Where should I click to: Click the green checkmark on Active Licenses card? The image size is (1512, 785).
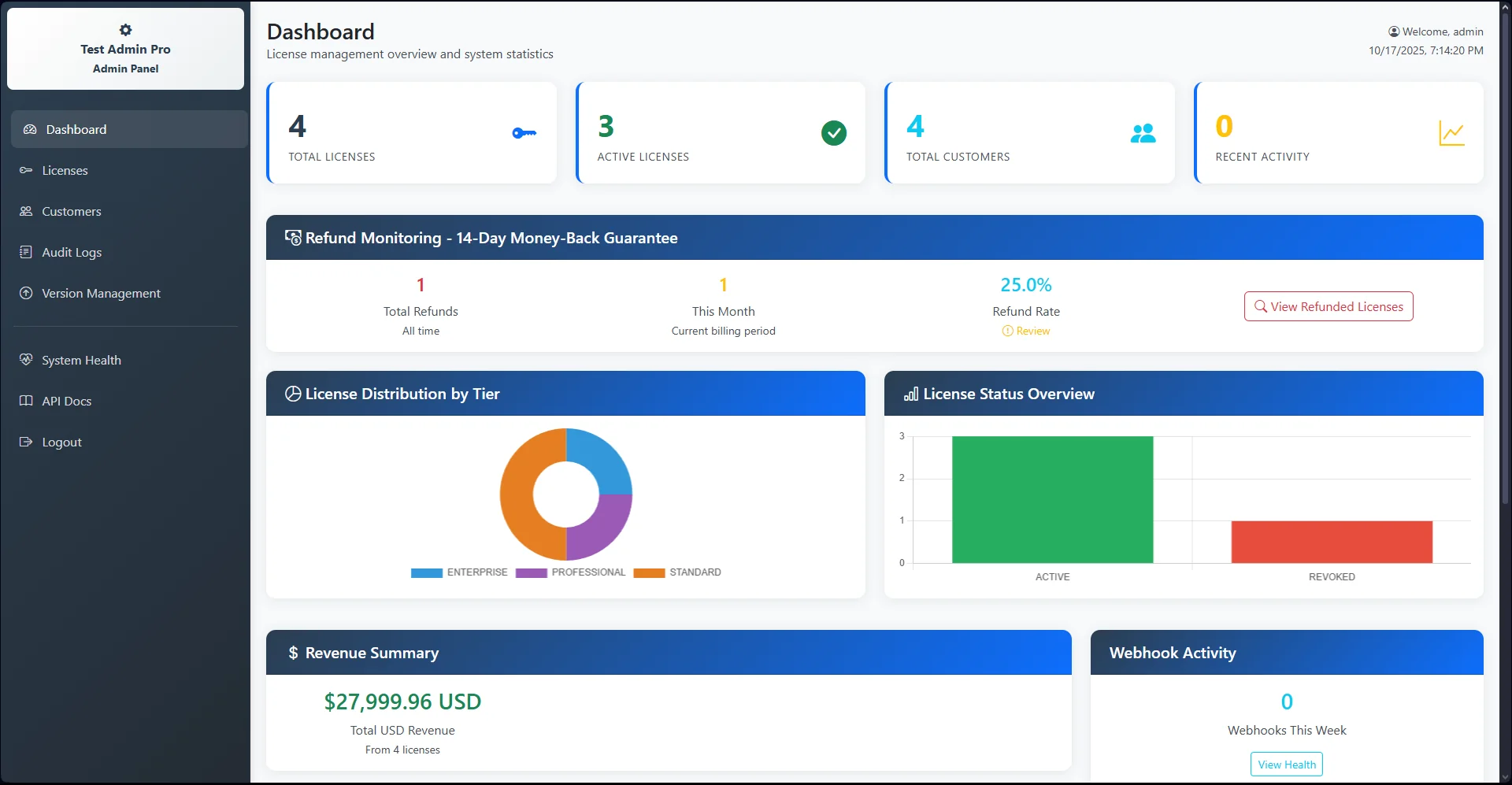[834, 133]
